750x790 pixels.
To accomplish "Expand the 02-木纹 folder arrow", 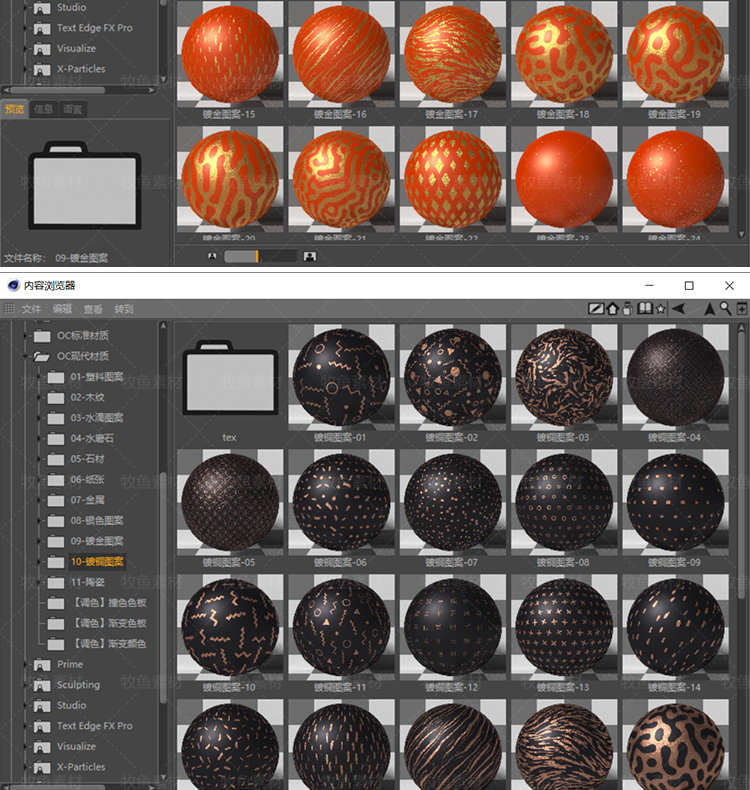I will point(39,398).
